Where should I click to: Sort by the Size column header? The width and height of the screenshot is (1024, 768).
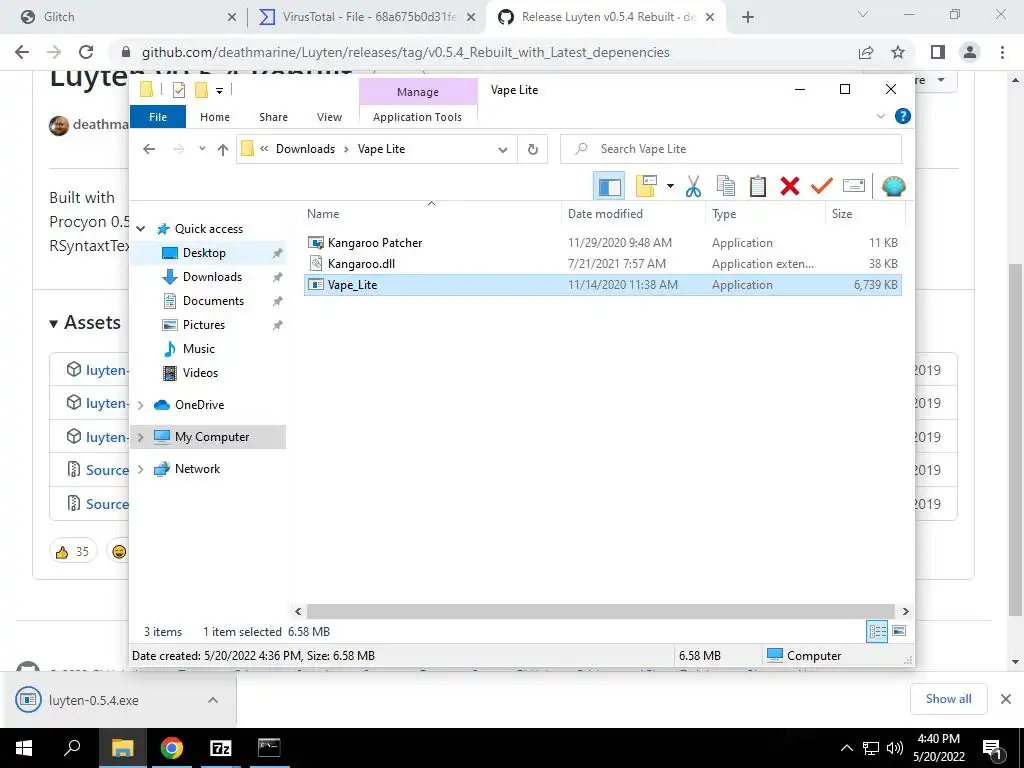tap(865, 214)
